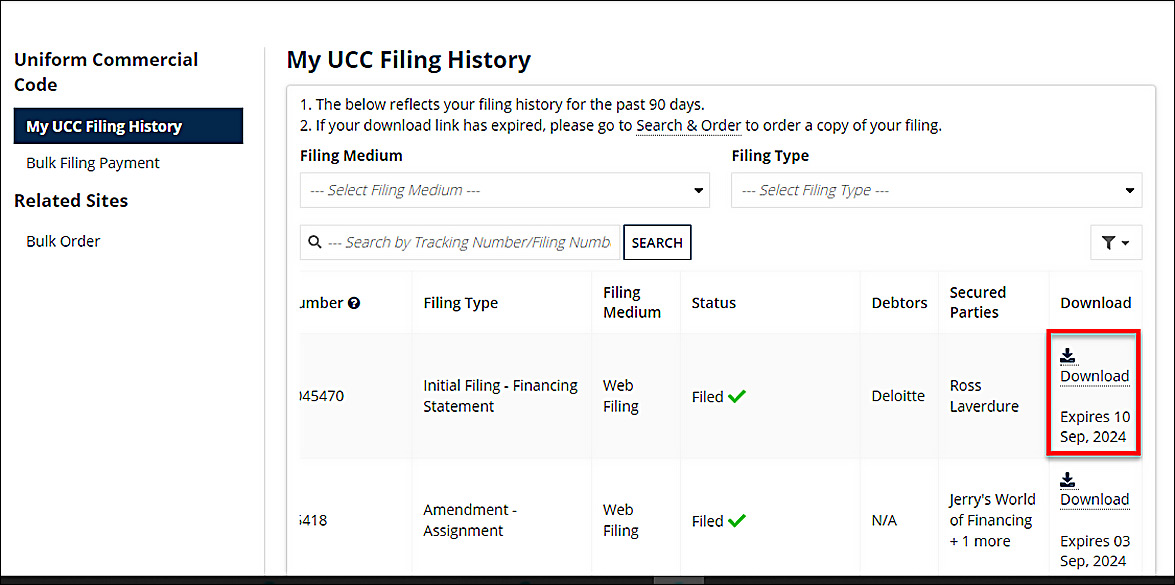Viewport: 1175px width, 585px height.
Task: Click the help icon beside the number column
Action: [354, 303]
